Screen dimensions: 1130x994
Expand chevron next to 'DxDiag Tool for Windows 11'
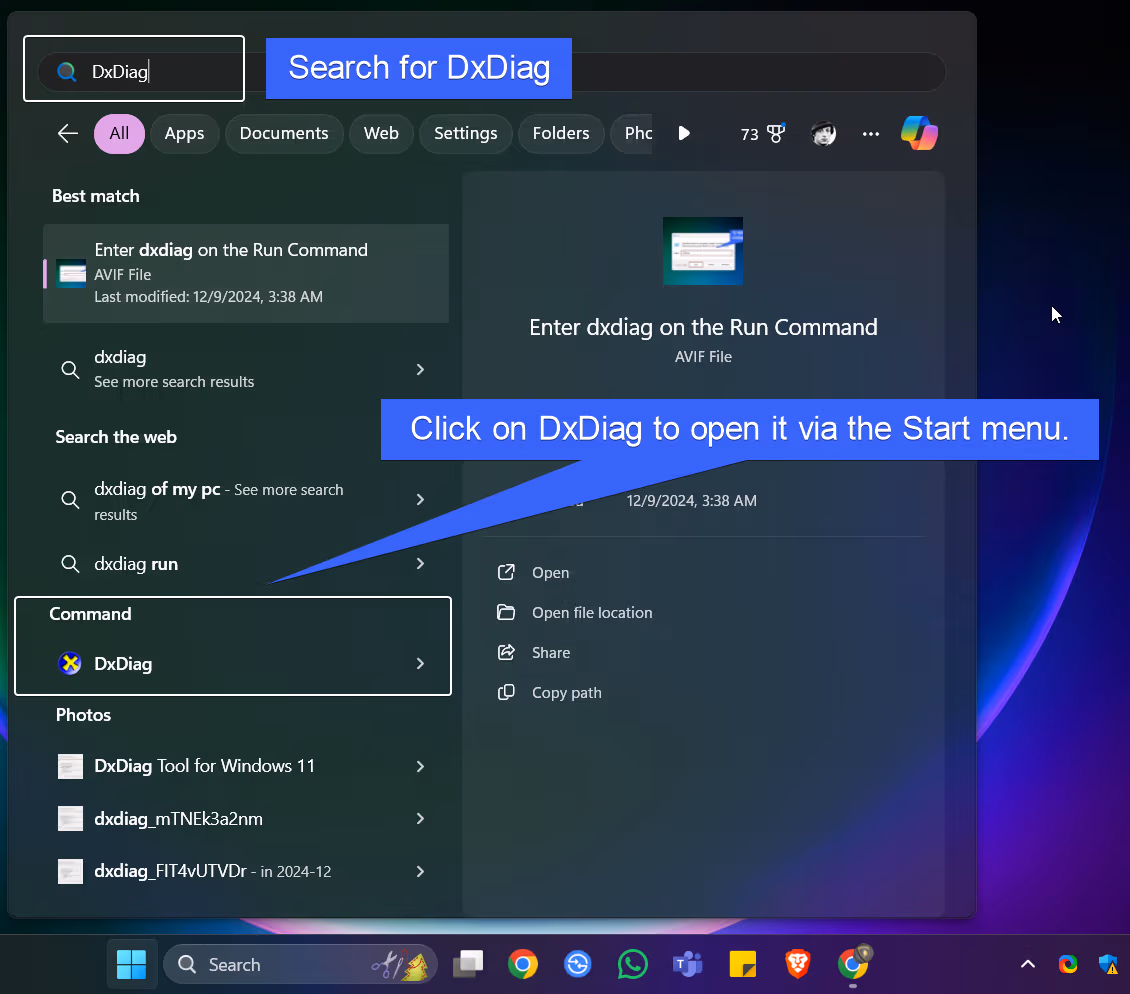pos(420,766)
